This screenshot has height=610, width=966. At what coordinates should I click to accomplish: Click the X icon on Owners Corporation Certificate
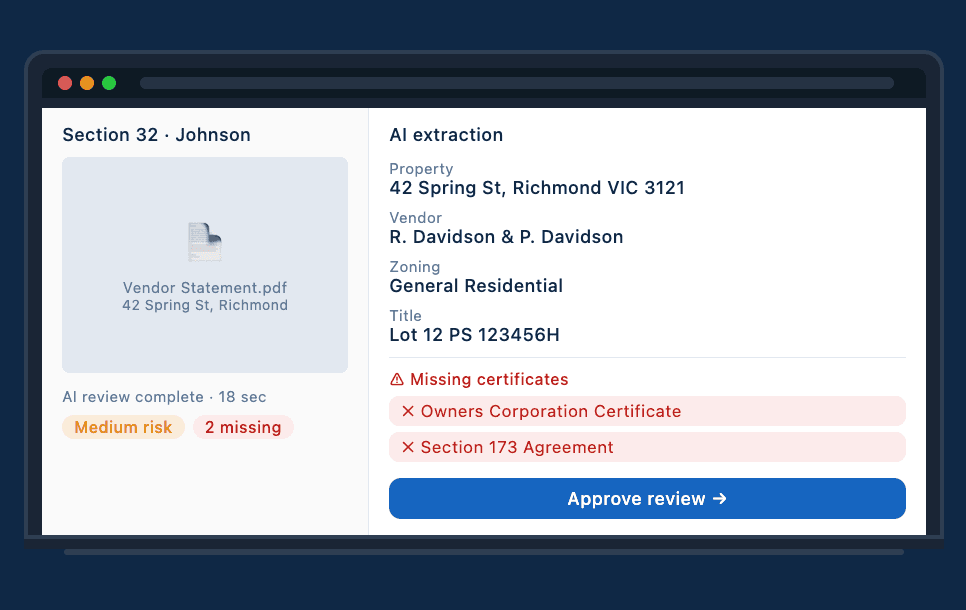(408, 411)
